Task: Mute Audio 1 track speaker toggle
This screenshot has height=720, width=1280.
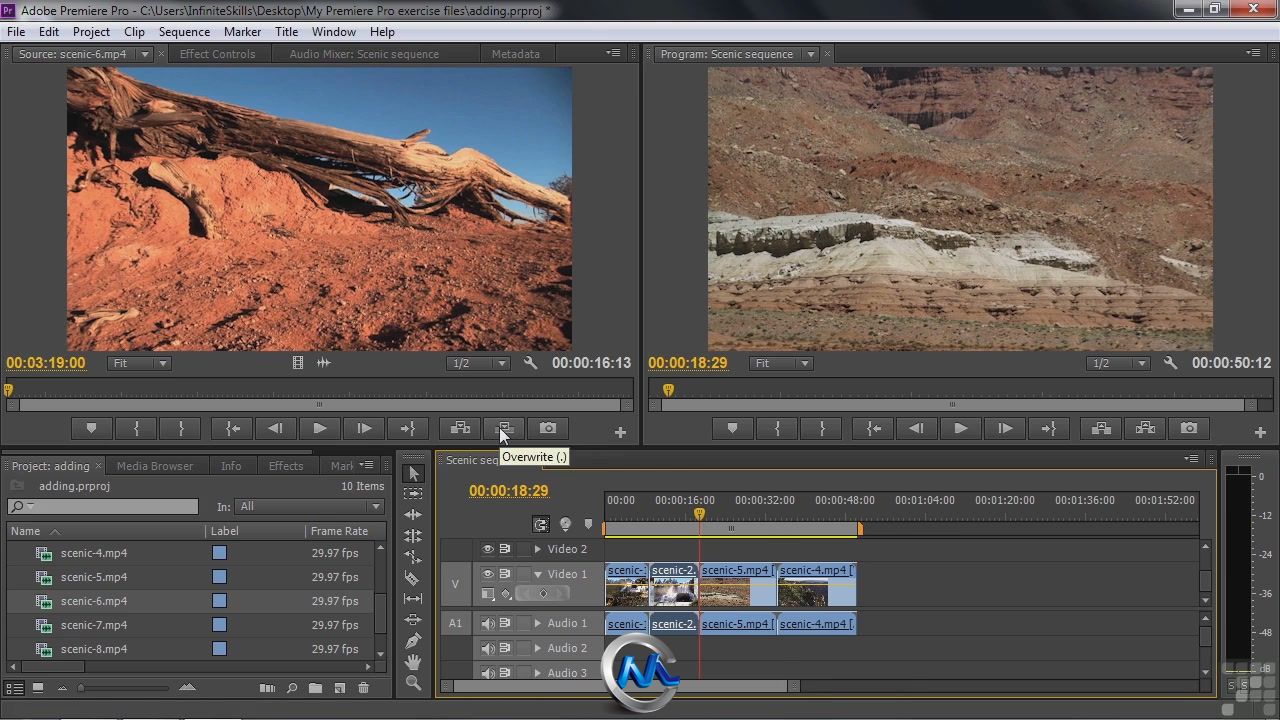Action: (488, 623)
